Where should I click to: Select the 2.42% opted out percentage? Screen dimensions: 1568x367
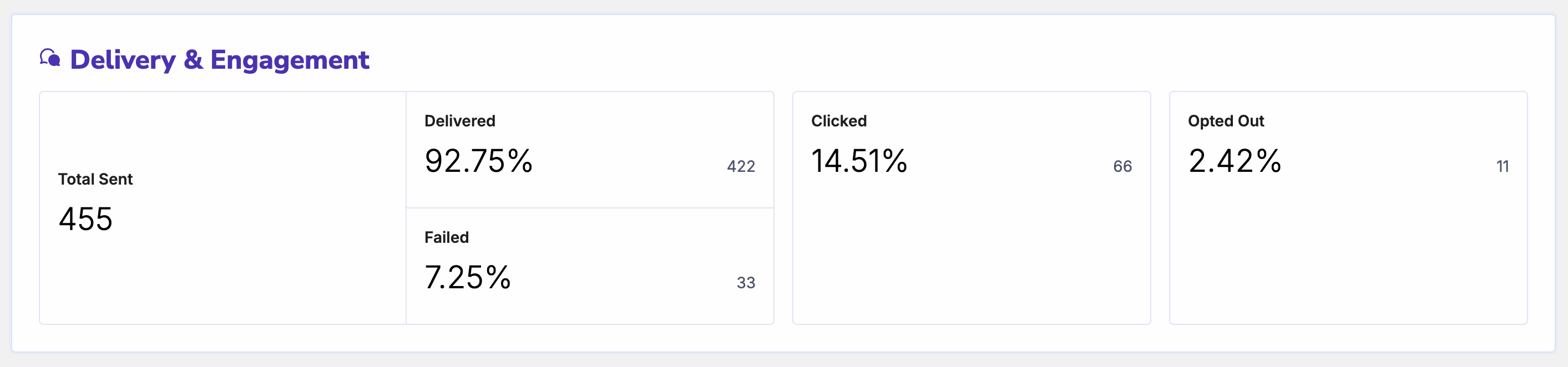pos(1235,161)
